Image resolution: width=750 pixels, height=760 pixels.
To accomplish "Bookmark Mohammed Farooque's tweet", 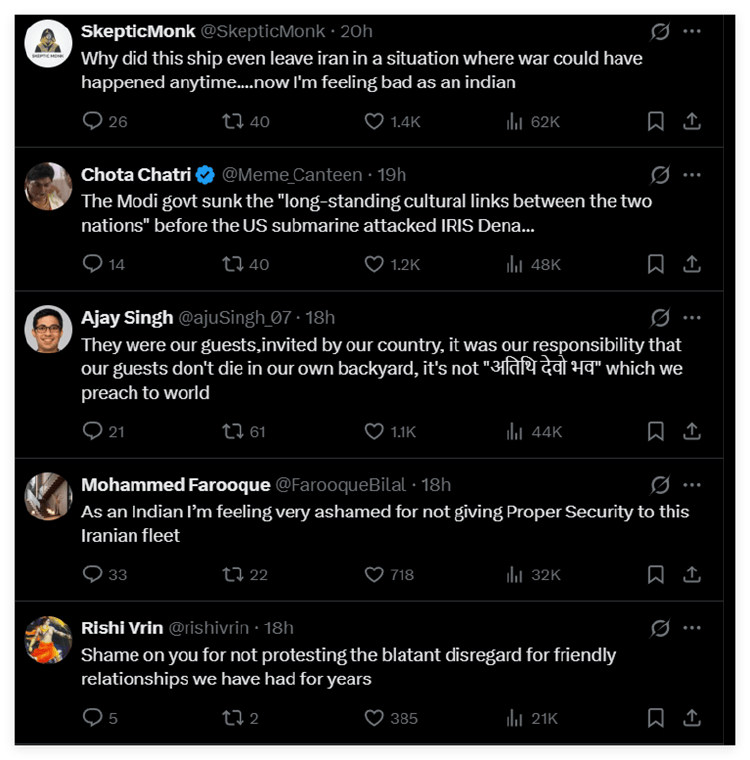I will [x=656, y=574].
